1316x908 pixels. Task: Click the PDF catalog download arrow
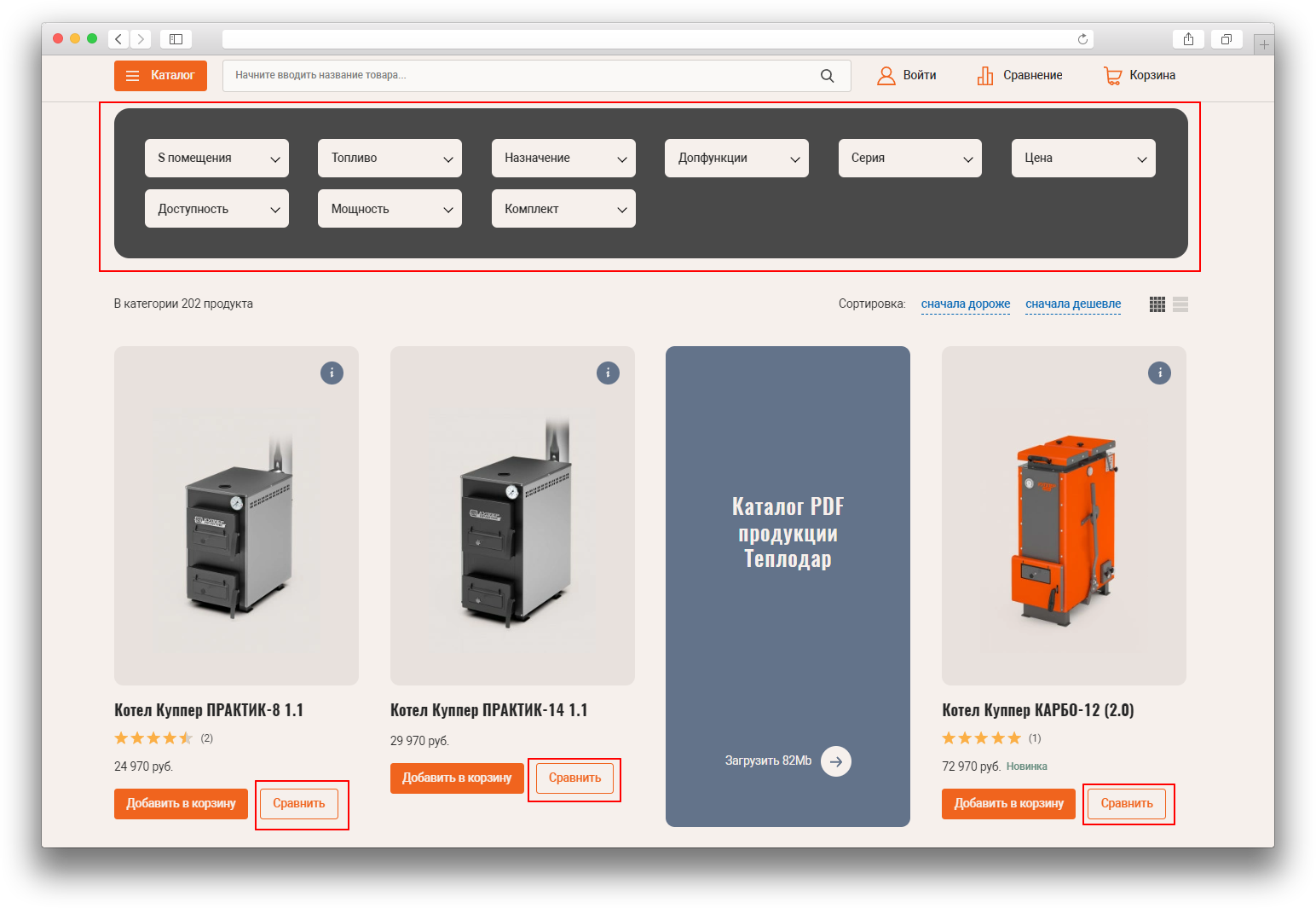[x=836, y=761]
